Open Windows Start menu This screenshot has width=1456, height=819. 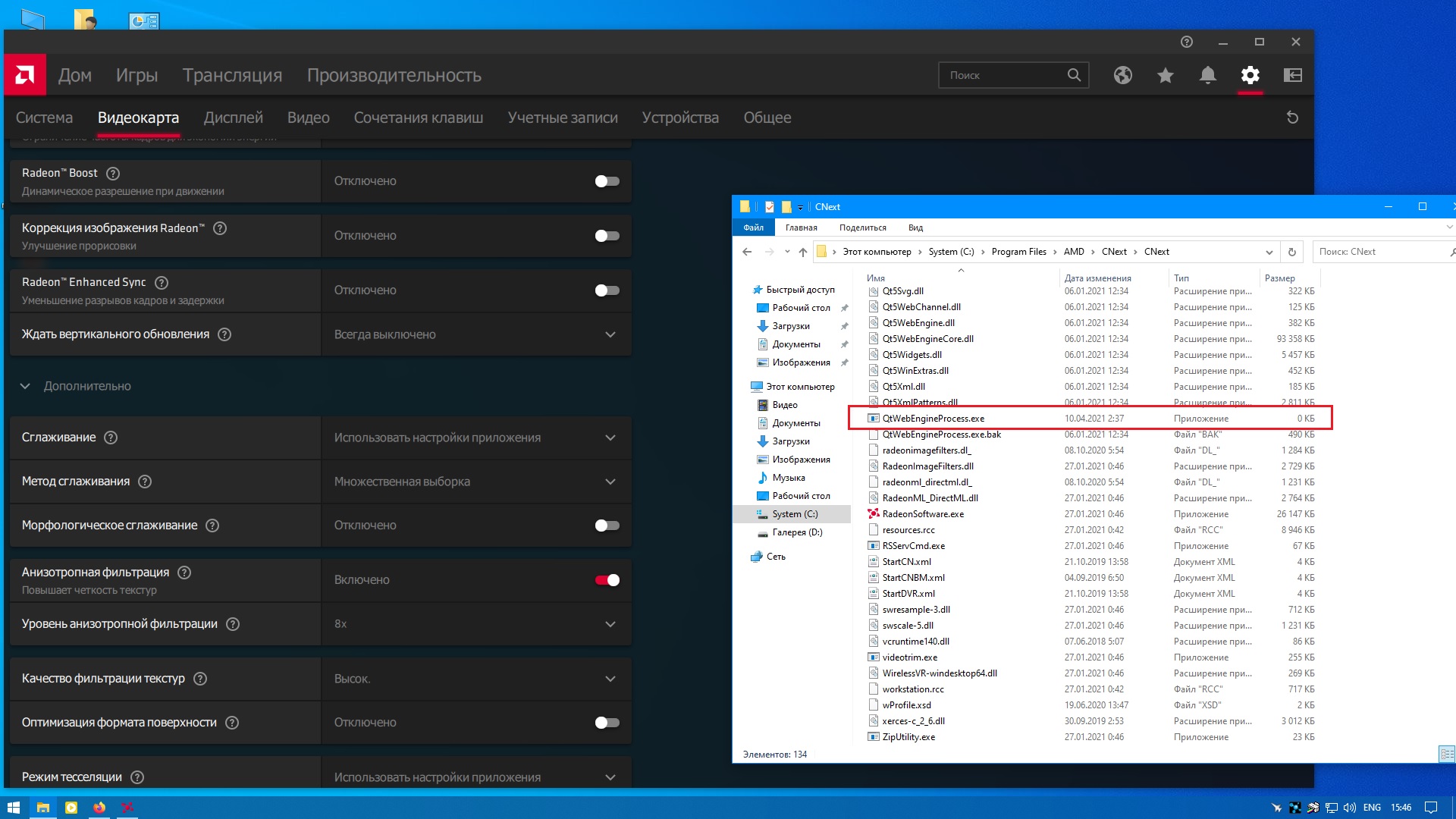14,808
